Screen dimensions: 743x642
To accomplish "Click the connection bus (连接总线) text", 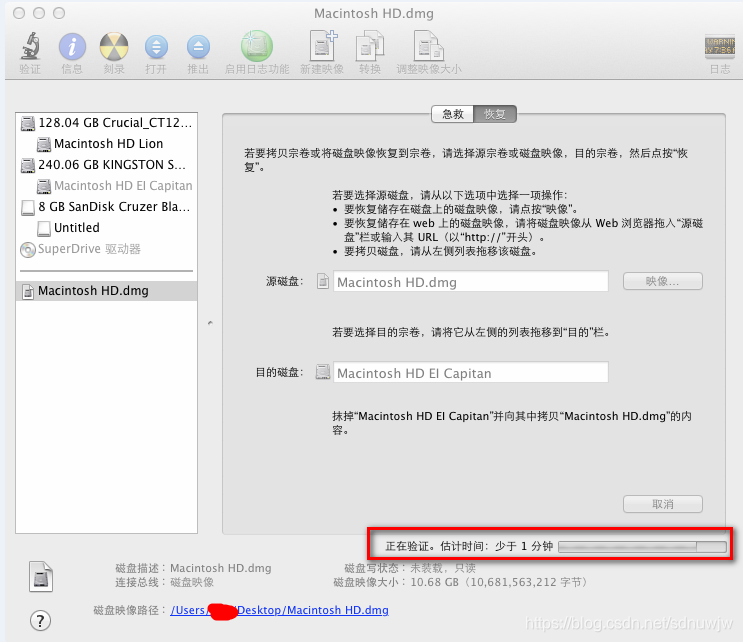I will click(164, 582).
